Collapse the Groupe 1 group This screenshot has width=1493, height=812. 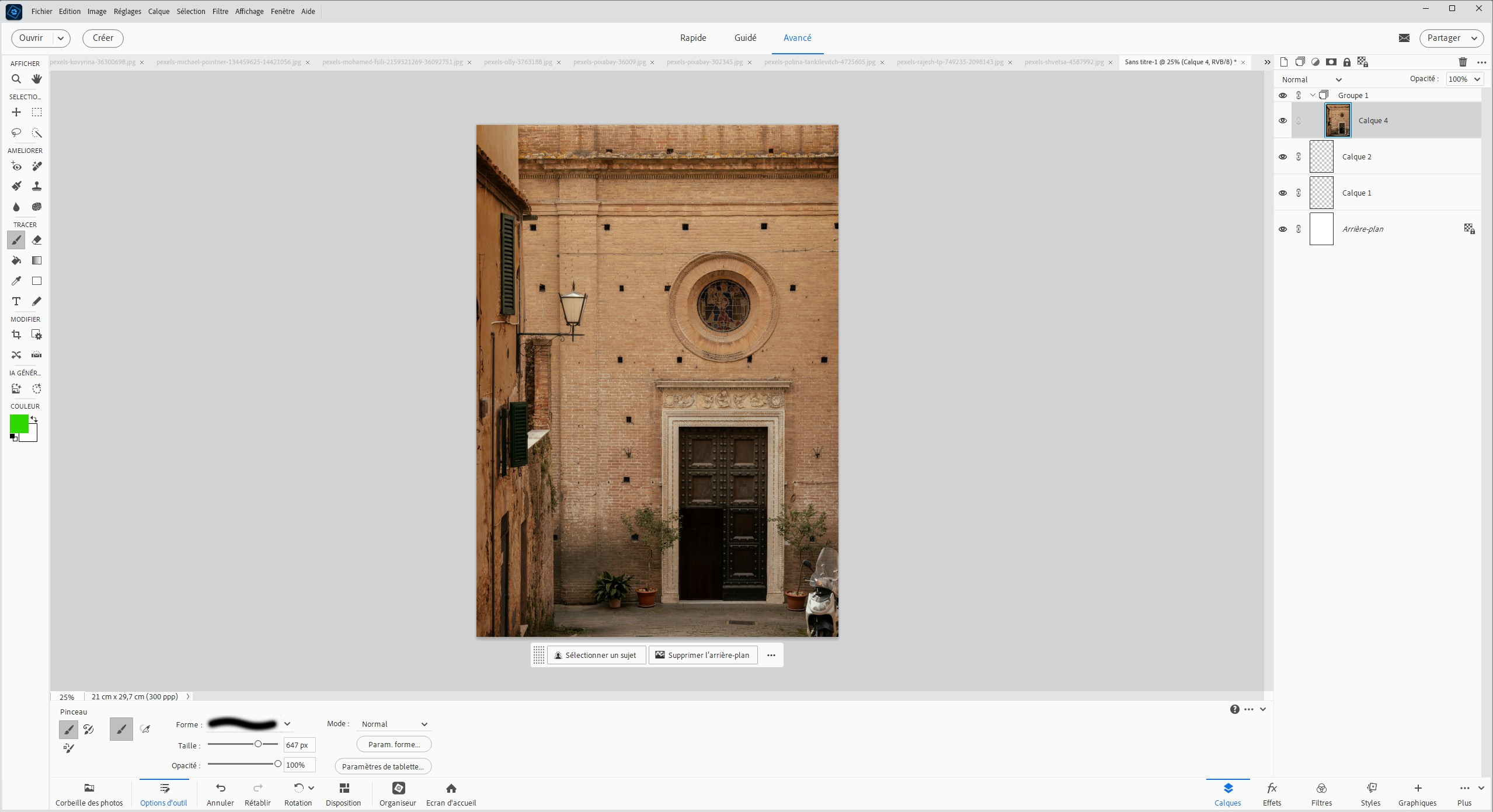pyautogui.click(x=1313, y=95)
